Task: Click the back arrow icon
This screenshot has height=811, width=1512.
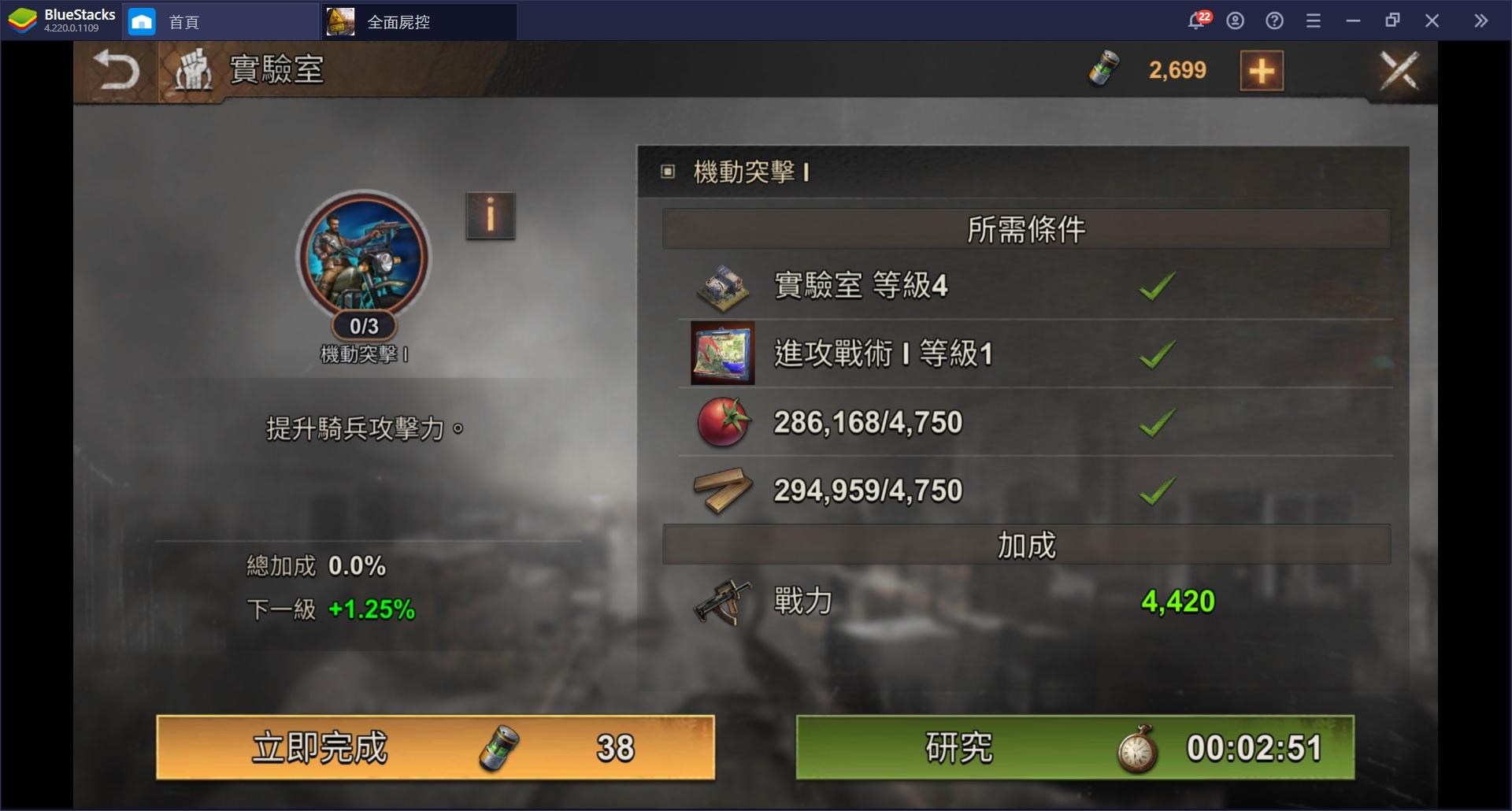Action: tap(116, 71)
